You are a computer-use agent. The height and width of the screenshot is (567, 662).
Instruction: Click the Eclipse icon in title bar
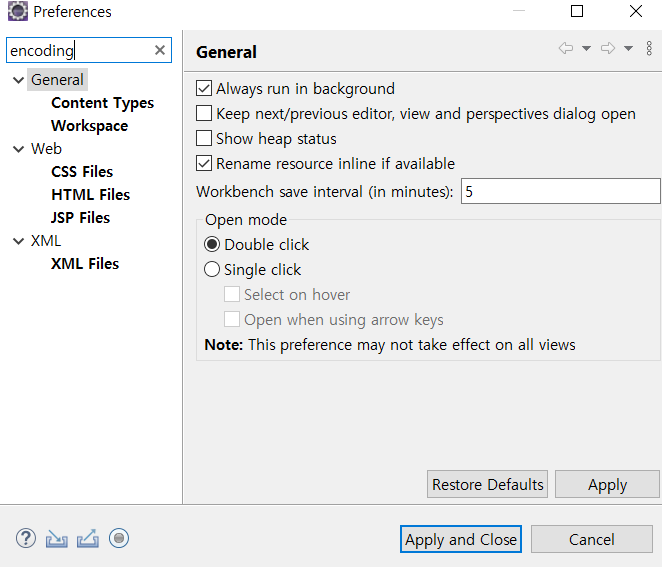click(x=18, y=11)
